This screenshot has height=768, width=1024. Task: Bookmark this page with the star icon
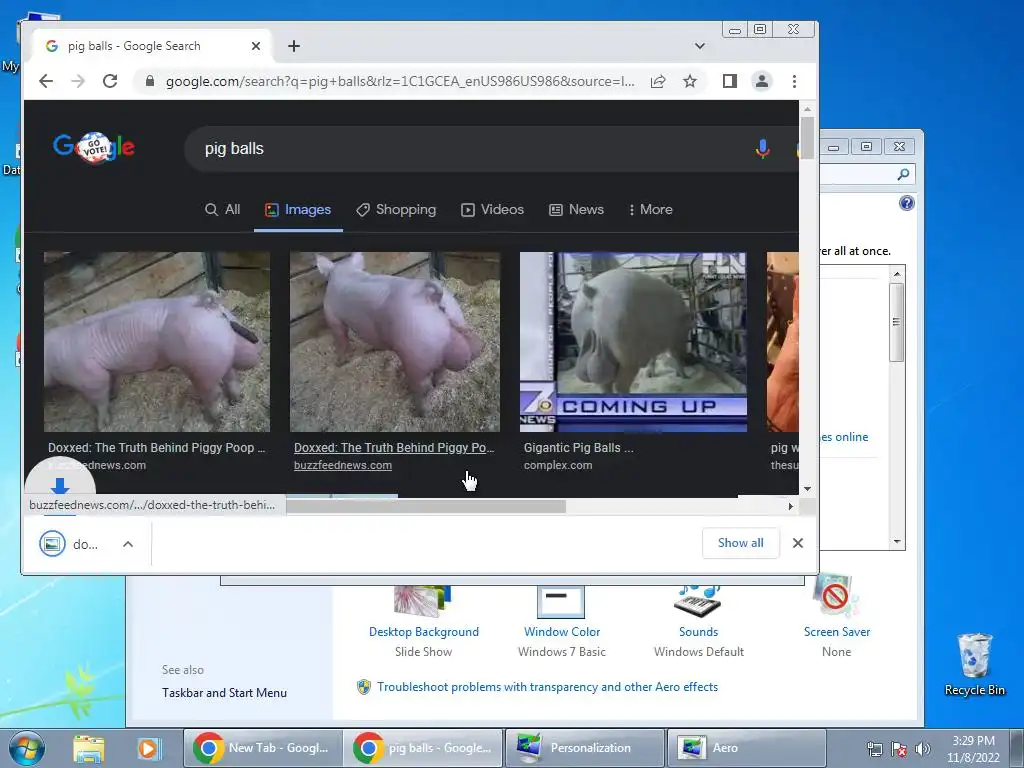(690, 81)
